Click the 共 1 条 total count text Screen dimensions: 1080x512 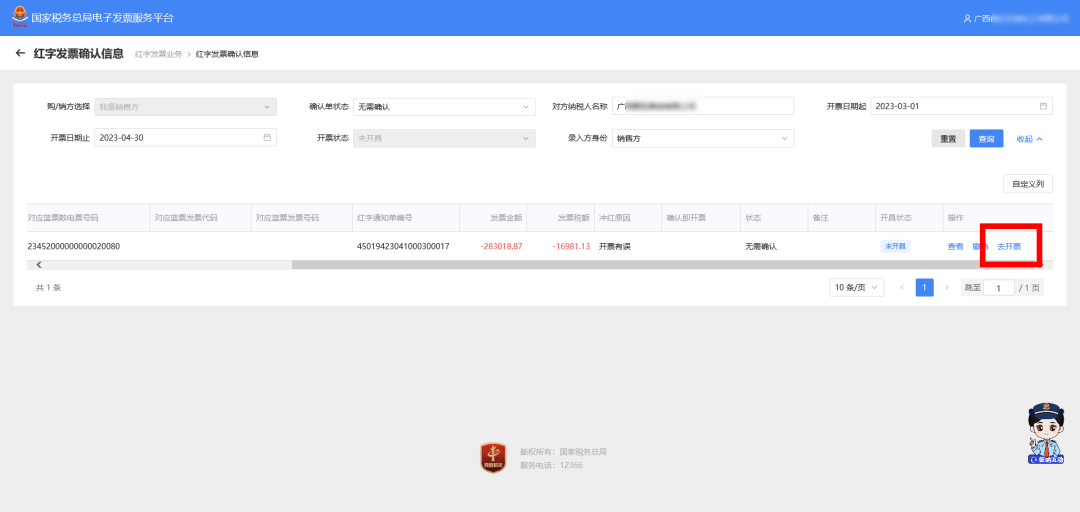click(x=48, y=287)
